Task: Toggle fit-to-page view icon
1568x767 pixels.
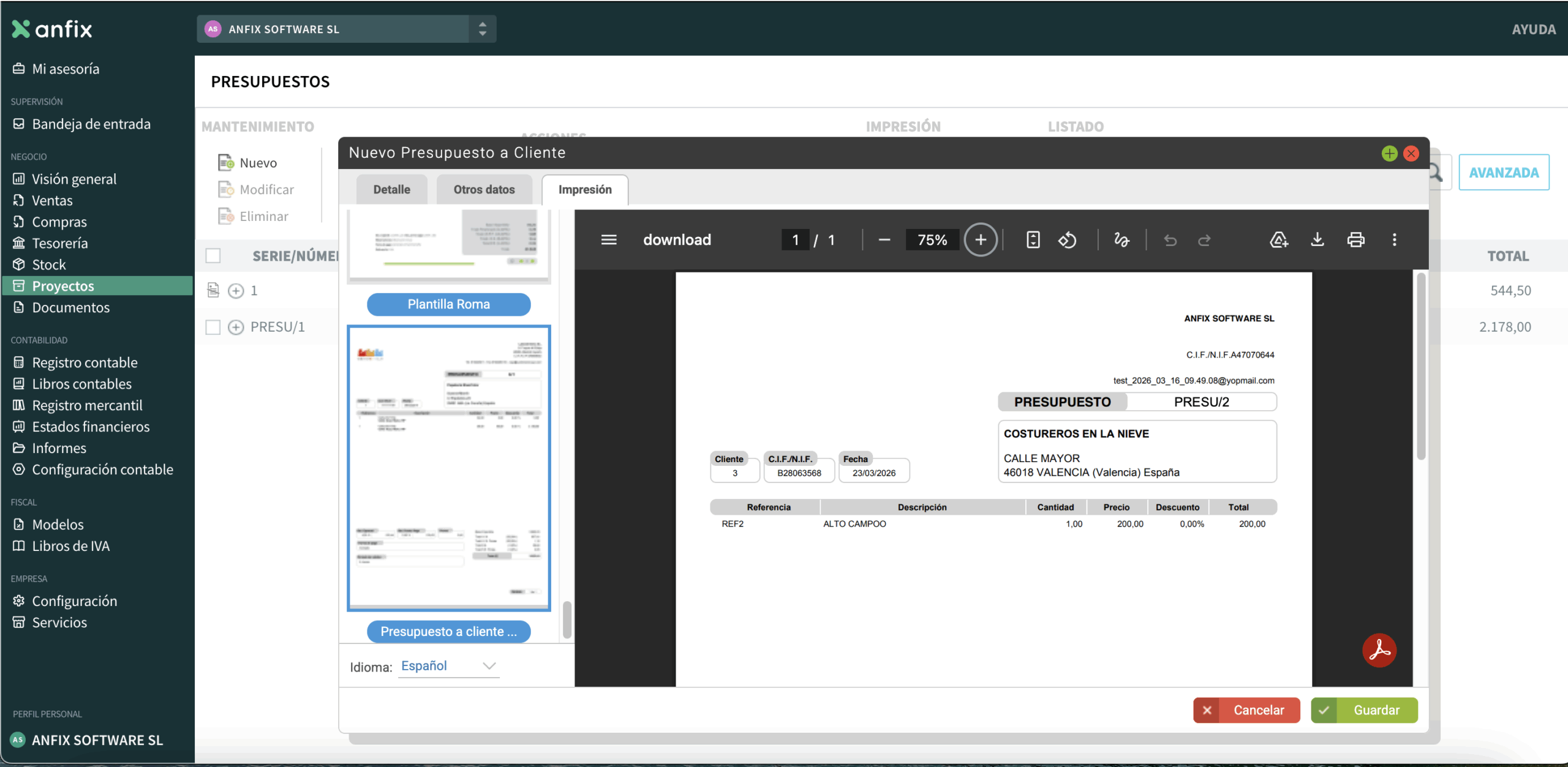Action: click(1033, 239)
